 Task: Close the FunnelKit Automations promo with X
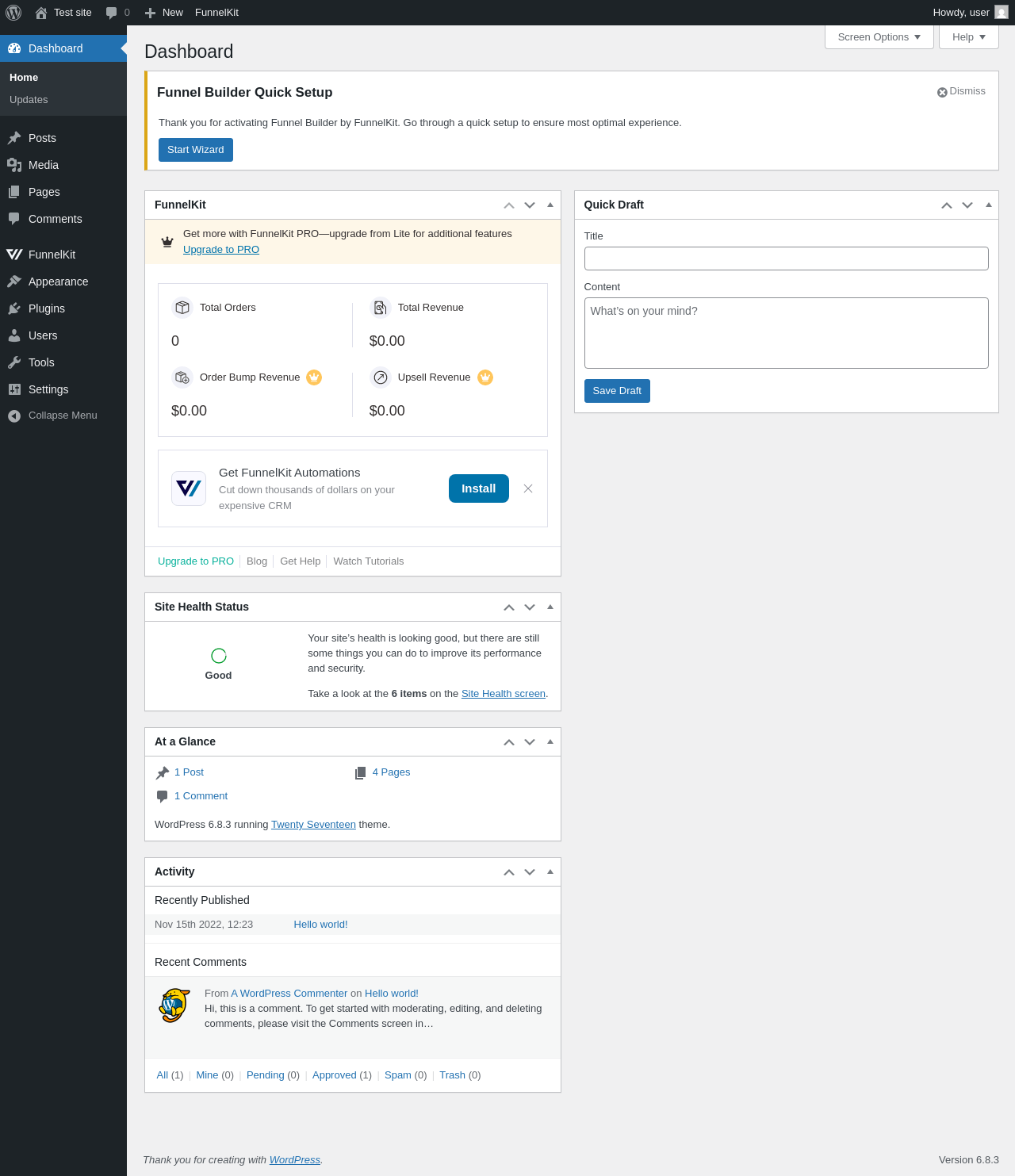tap(528, 488)
